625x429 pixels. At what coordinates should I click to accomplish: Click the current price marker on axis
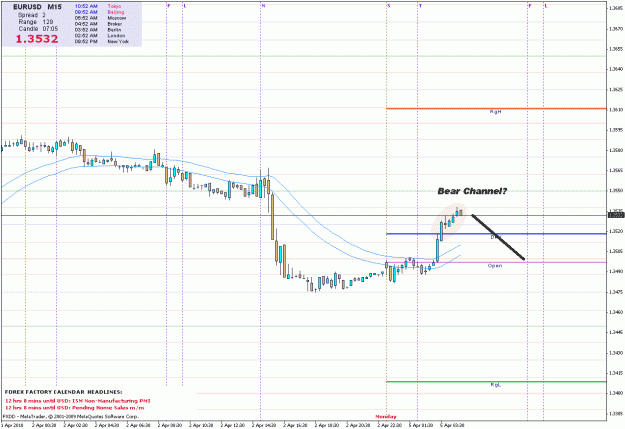click(x=615, y=215)
